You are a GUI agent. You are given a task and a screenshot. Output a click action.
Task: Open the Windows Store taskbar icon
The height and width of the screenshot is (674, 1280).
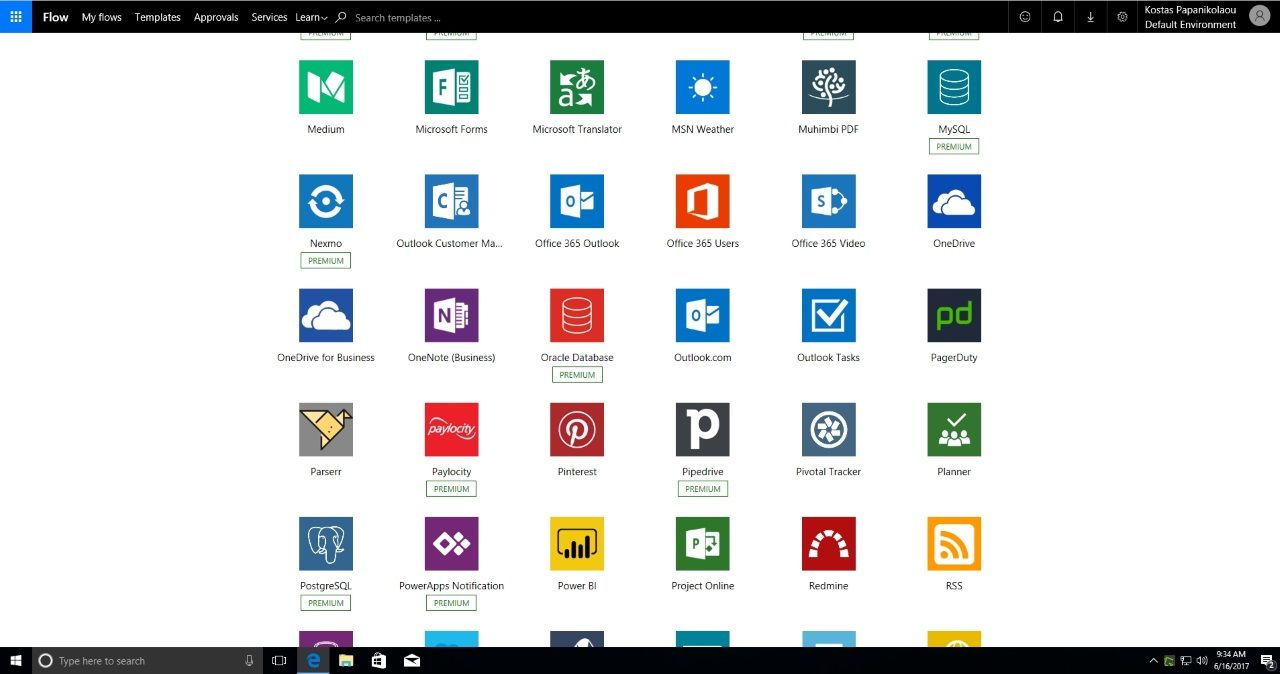coord(378,660)
